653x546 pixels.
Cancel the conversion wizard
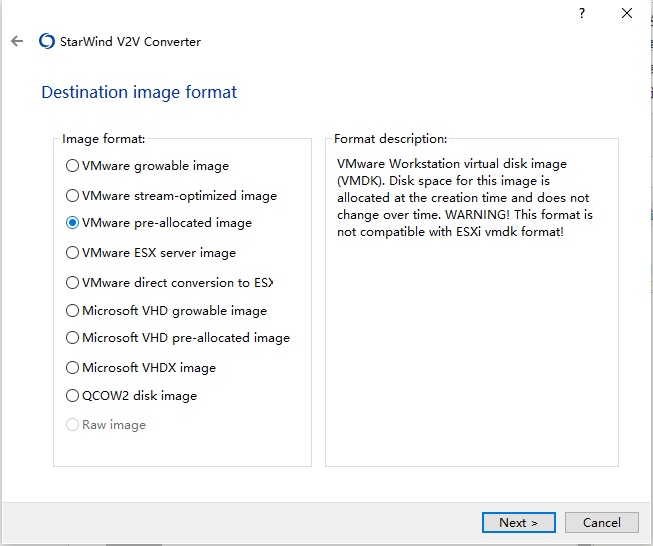pos(601,522)
